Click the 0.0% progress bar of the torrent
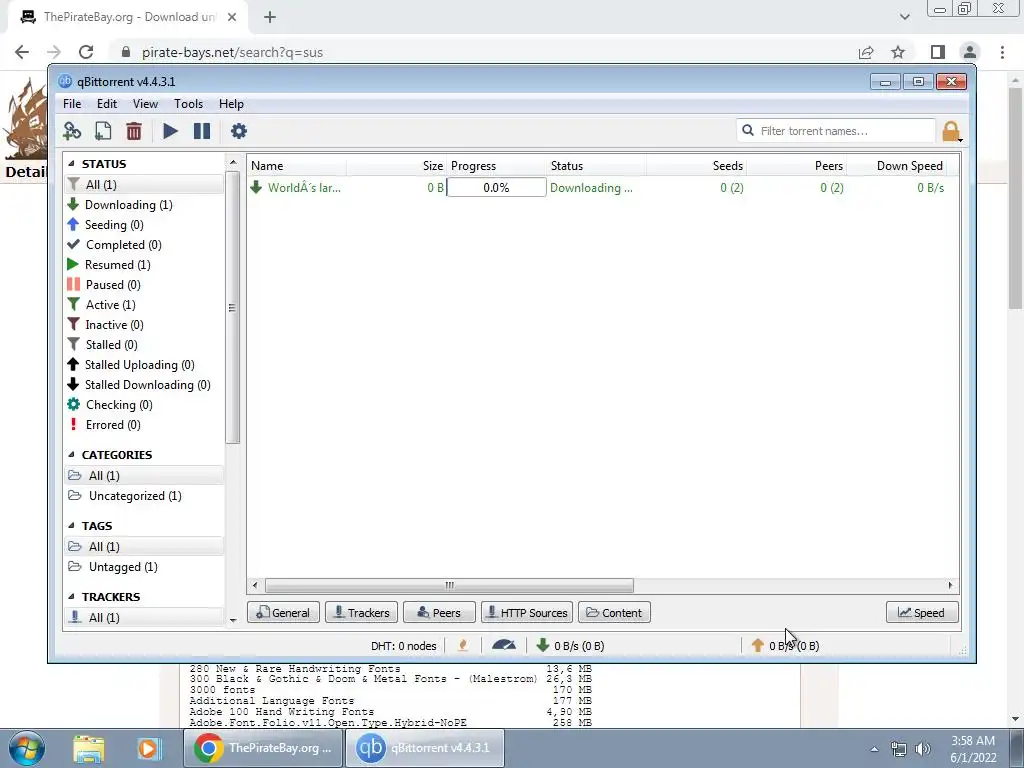 pos(496,187)
